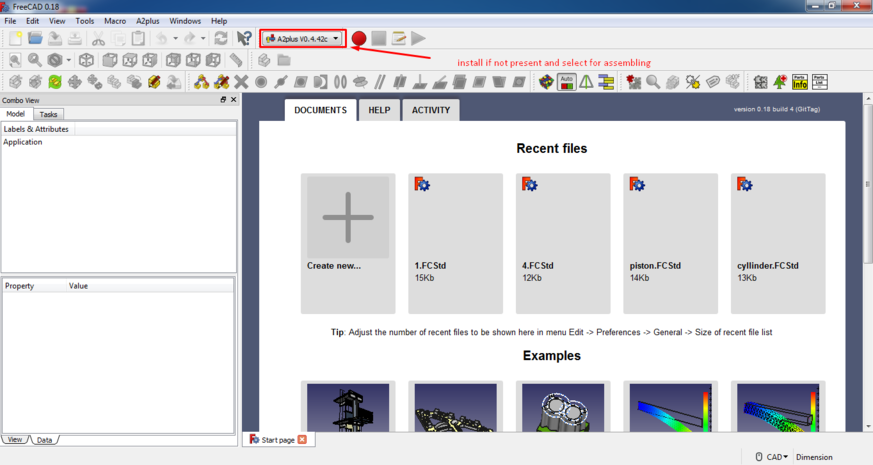This screenshot has height=465, width=873.
Task: Open the Windows menu
Action: pyautogui.click(x=185, y=21)
